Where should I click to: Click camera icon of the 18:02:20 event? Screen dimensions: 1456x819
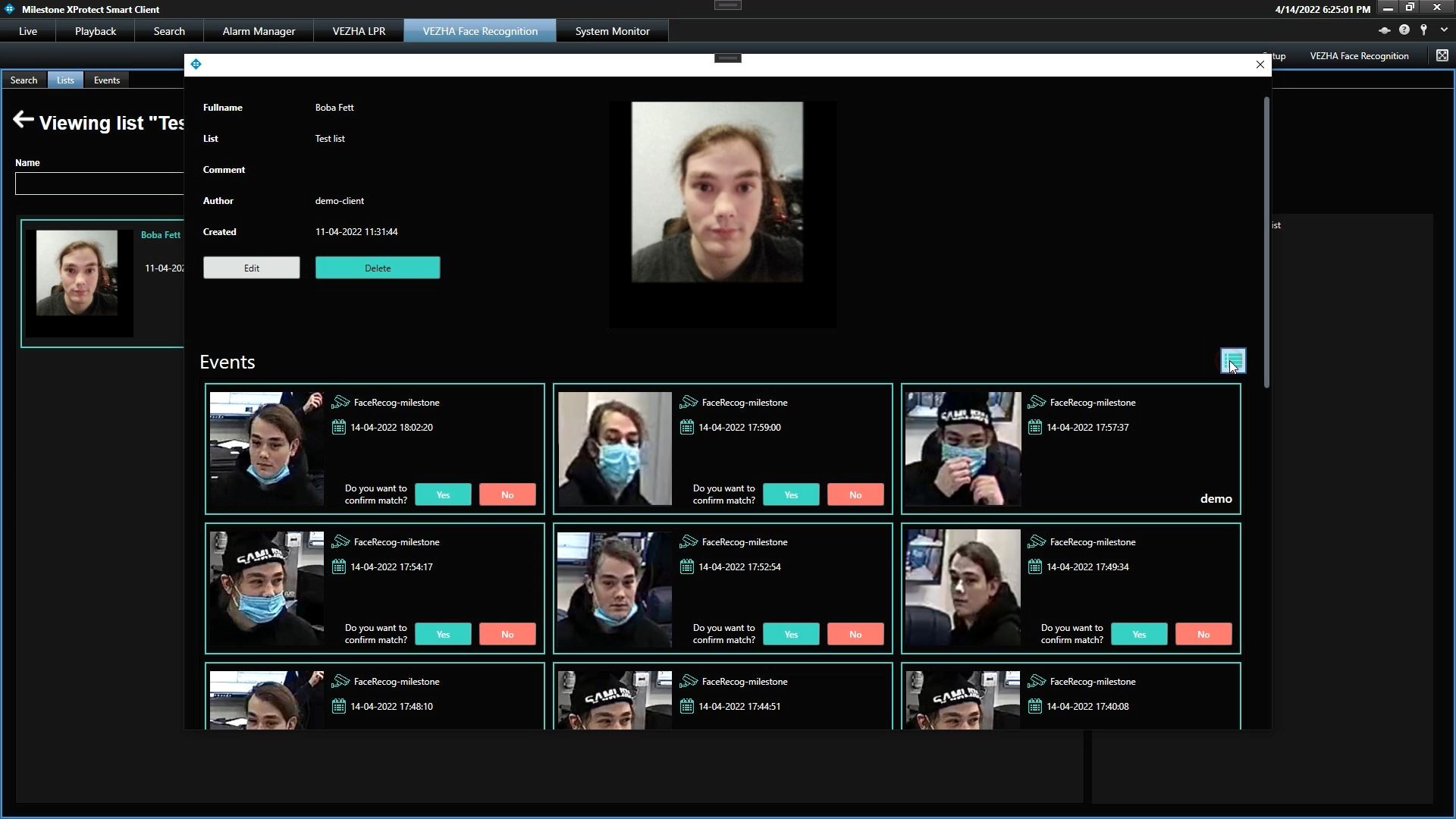click(x=340, y=402)
